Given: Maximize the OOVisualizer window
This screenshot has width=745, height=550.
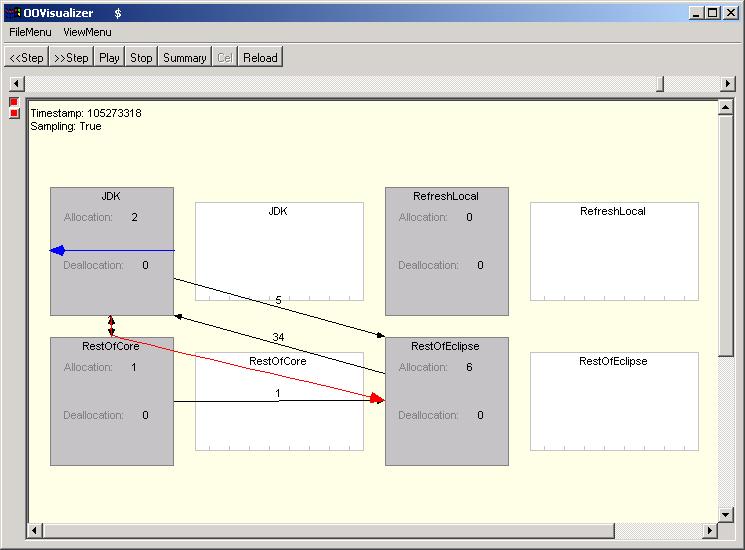Looking at the screenshot, I should tap(712, 13).
